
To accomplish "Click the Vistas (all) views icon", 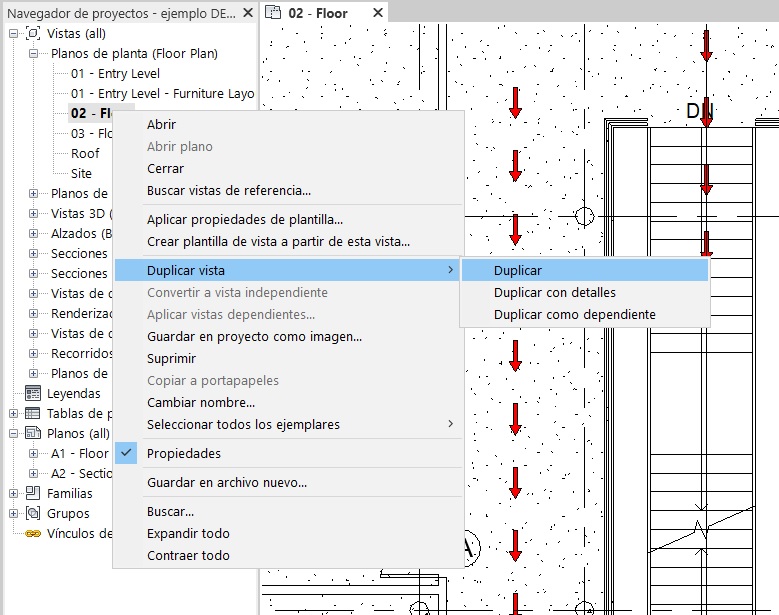I will [x=32, y=34].
